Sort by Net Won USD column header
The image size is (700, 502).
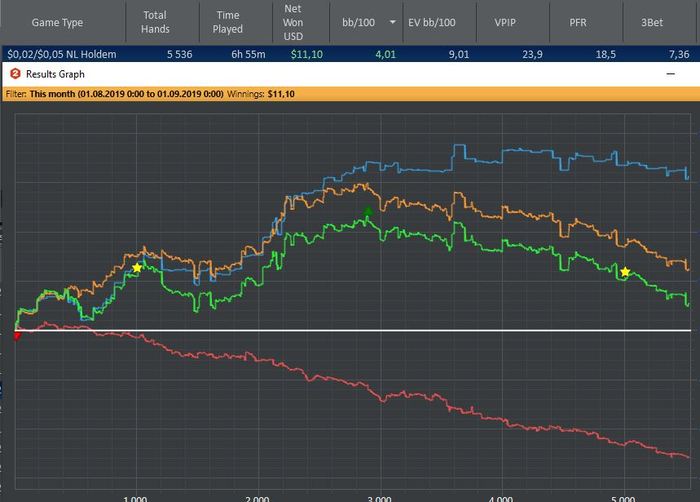point(293,22)
